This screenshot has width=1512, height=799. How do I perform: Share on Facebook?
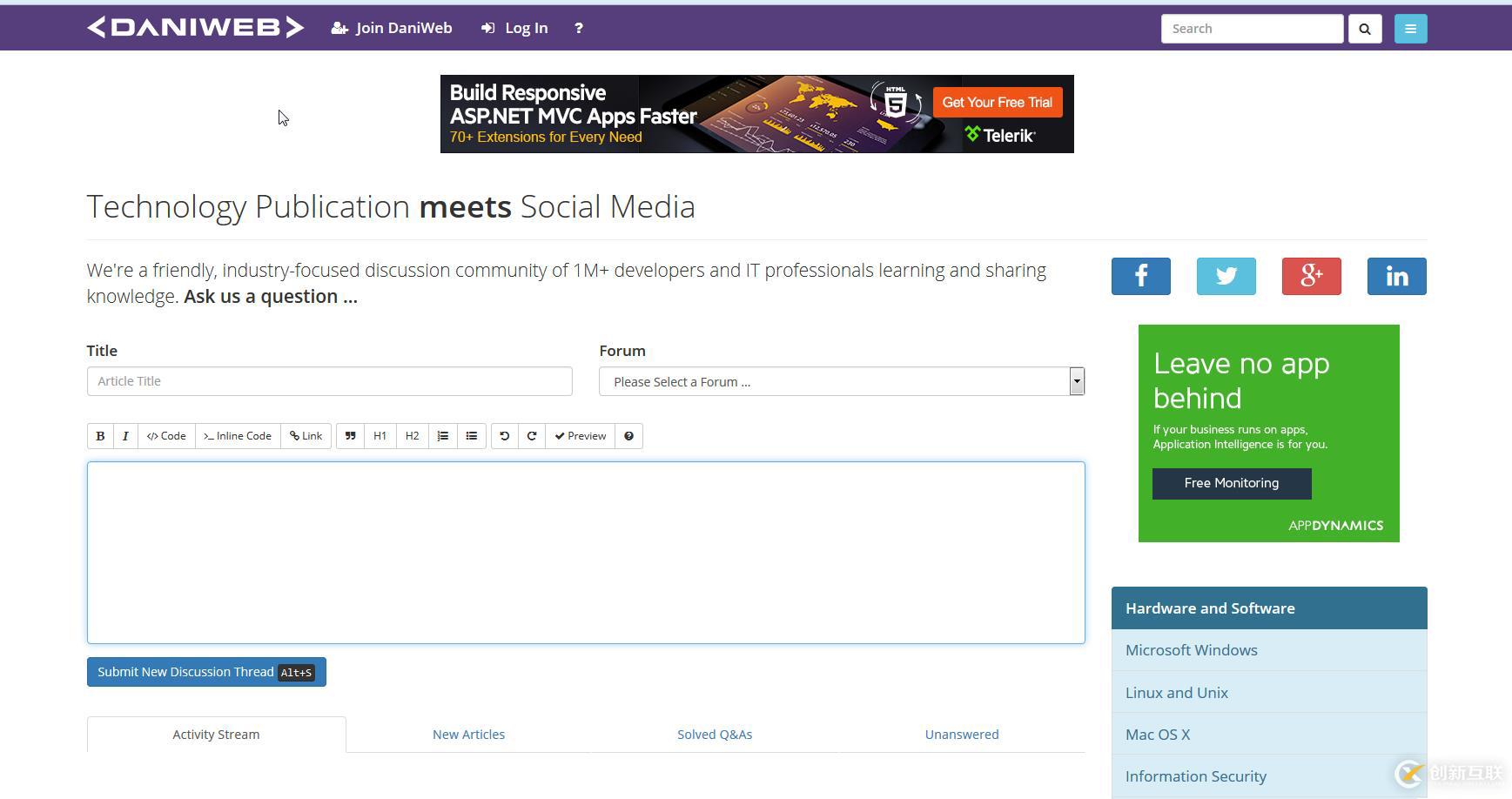pos(1140,277)
